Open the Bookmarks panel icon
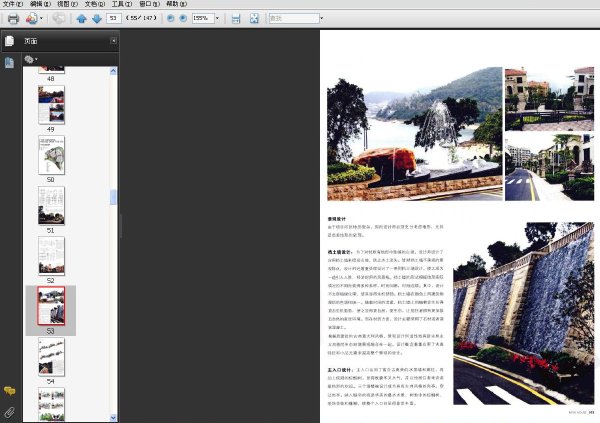This screenshot has height=423, width=600. point(9,62)
